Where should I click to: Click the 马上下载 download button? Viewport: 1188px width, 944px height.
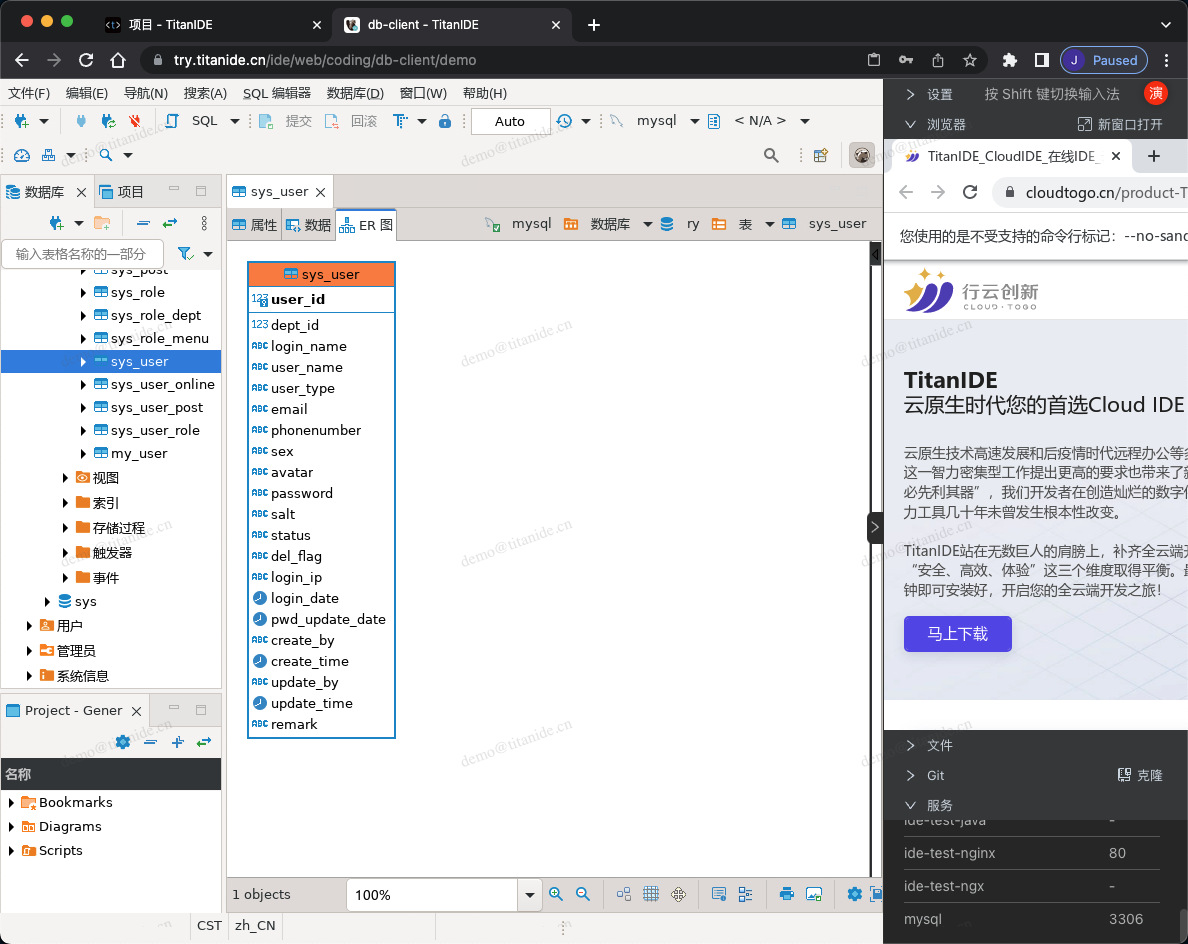point(957,634)
